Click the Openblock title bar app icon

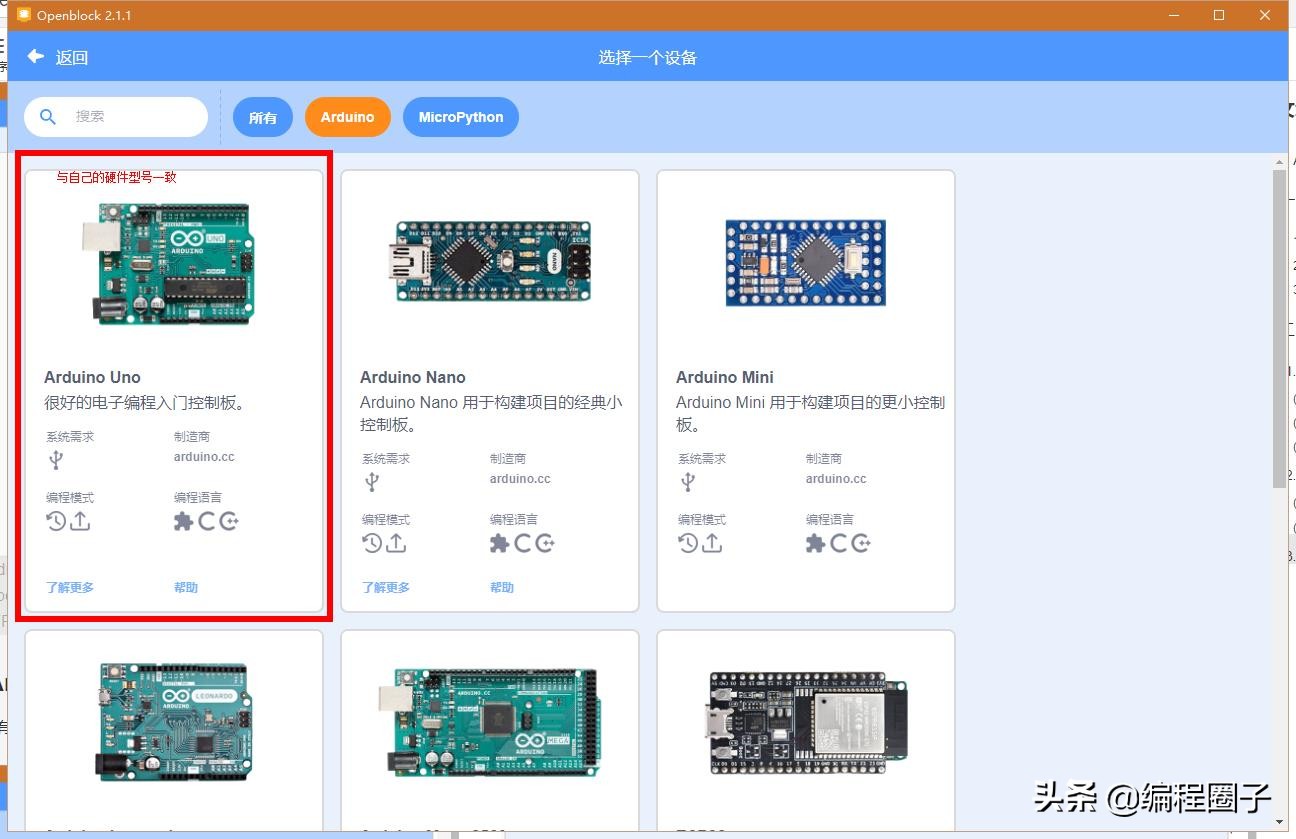click(x=24, y=15)
